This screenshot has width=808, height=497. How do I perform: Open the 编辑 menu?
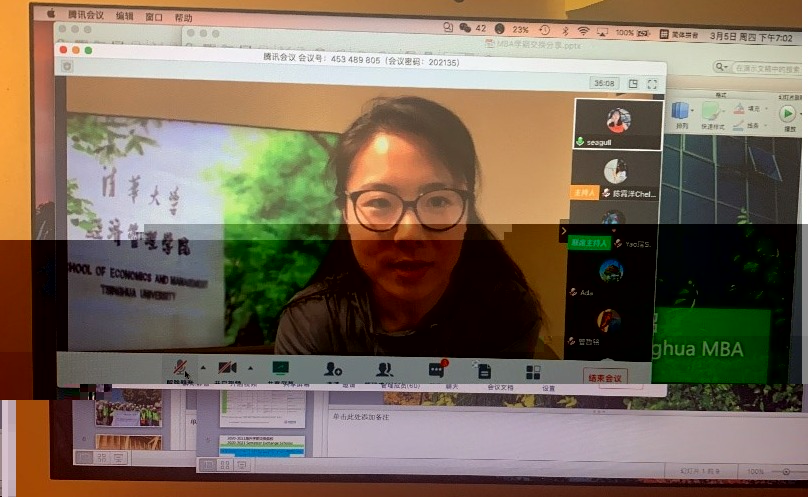(124, 16)
